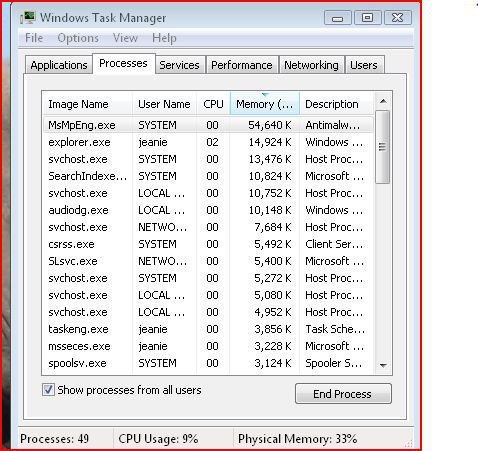The height and width of the screenshot is (451, 478).
Task: Click the 54,640 K memory value
Action: (270, 125)
